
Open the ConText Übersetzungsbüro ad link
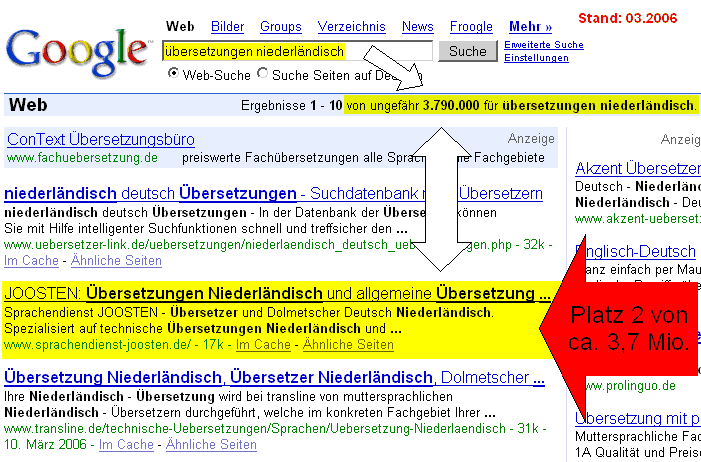[x=101, y=140]
